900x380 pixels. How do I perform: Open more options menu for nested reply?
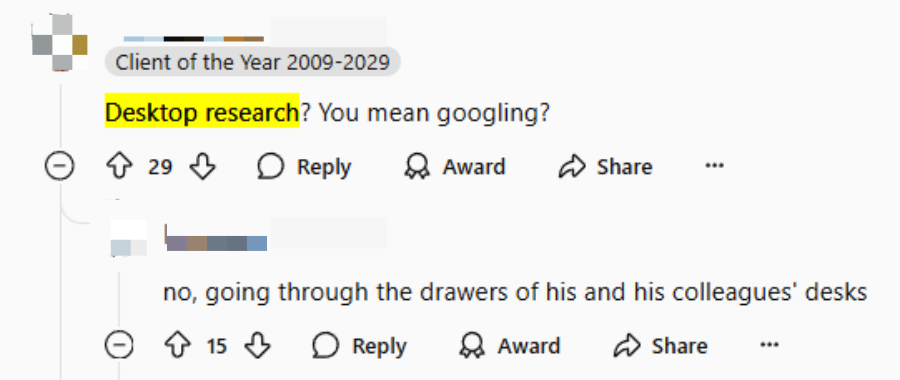pos(769,346)
